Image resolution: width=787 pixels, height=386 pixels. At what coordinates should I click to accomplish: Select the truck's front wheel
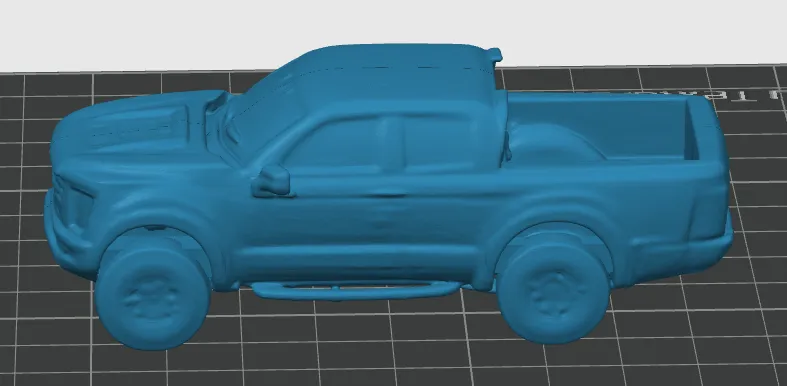[152, 291]
